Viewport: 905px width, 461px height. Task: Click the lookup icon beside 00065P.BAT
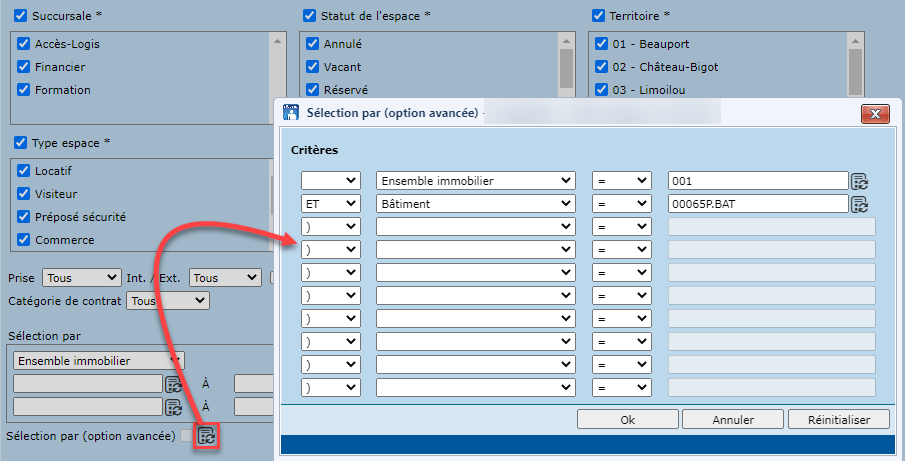point(859,204)
